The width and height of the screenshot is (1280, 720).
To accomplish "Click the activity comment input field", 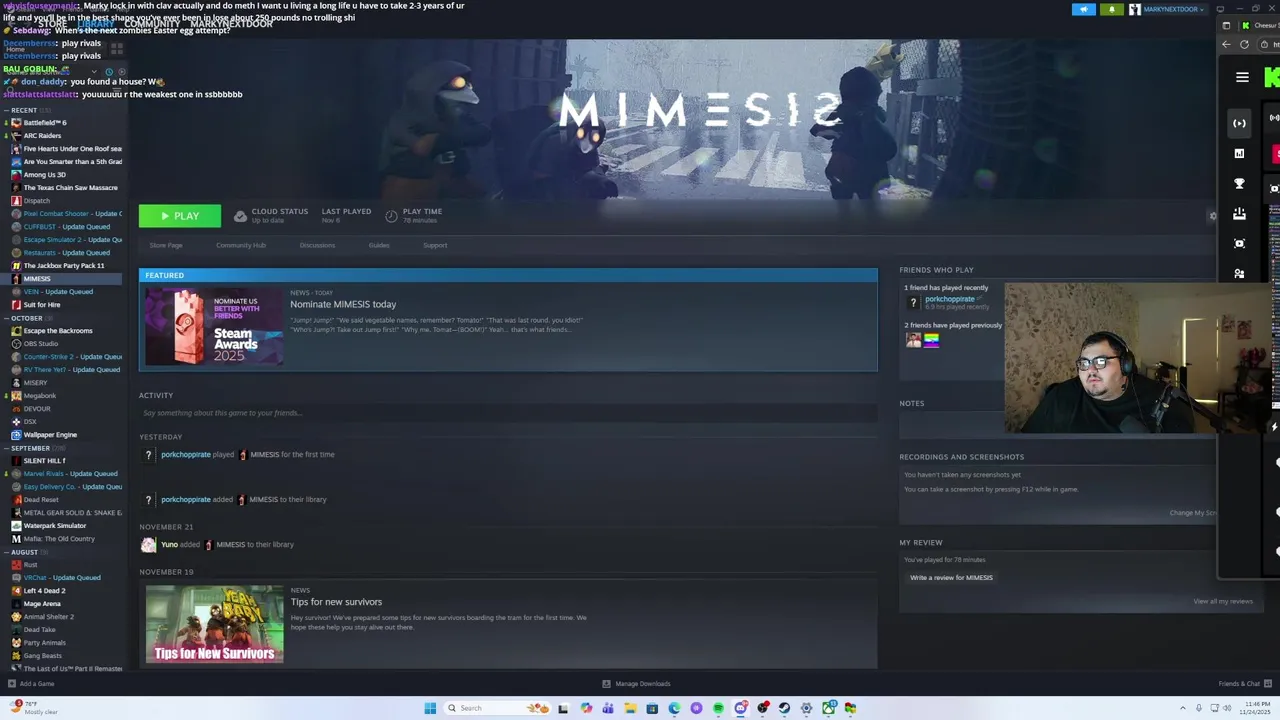I will [x=508, y=413].
